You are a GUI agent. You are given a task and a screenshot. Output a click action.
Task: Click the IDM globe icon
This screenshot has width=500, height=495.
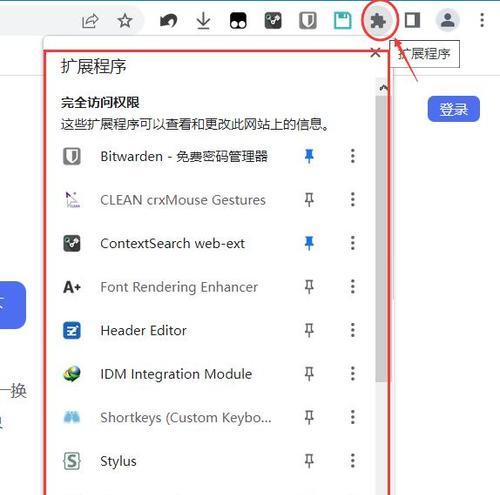click(72, 374)
